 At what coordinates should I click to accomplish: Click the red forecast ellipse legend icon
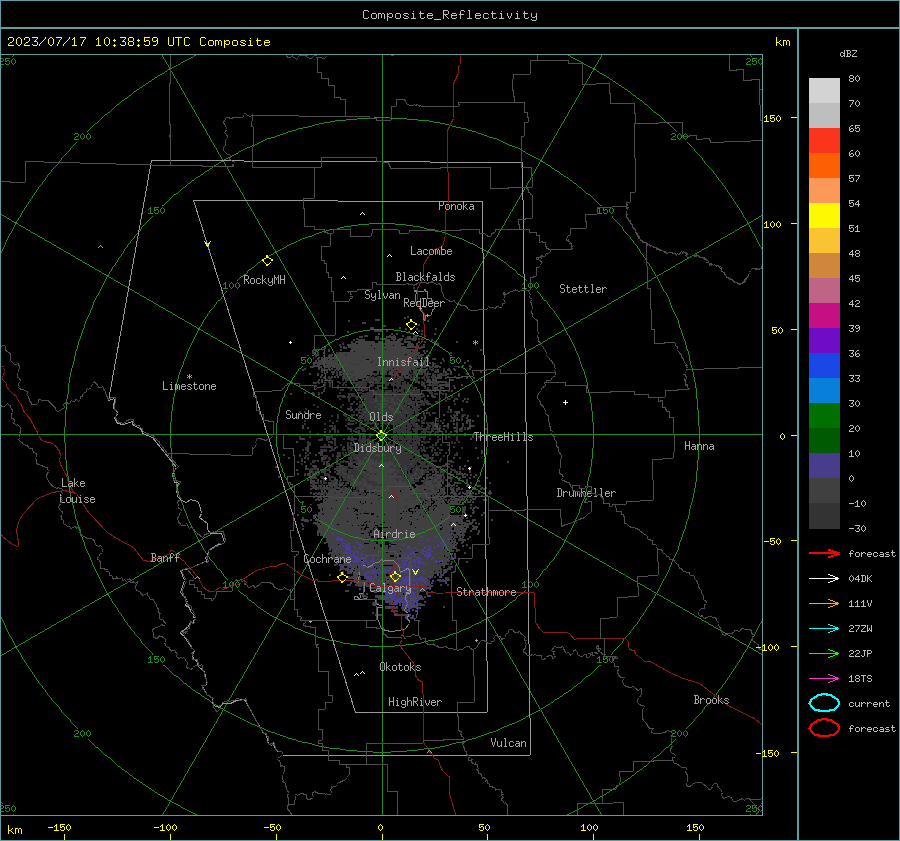point(824,728)
